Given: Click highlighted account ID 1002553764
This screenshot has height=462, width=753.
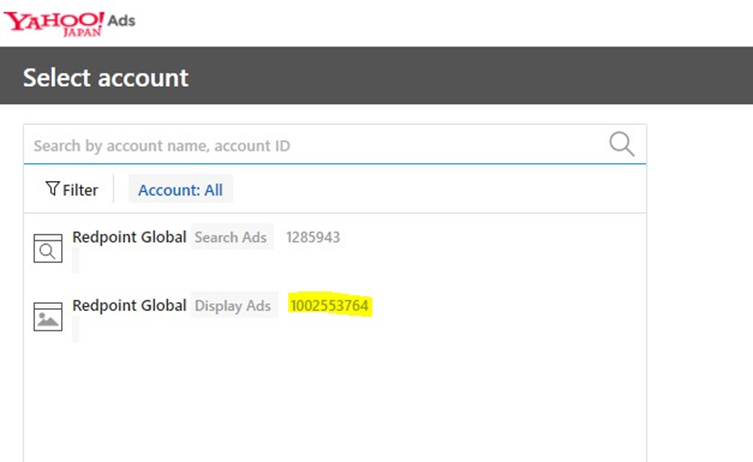Looking at the screenshot, I should tap(330, 305).
